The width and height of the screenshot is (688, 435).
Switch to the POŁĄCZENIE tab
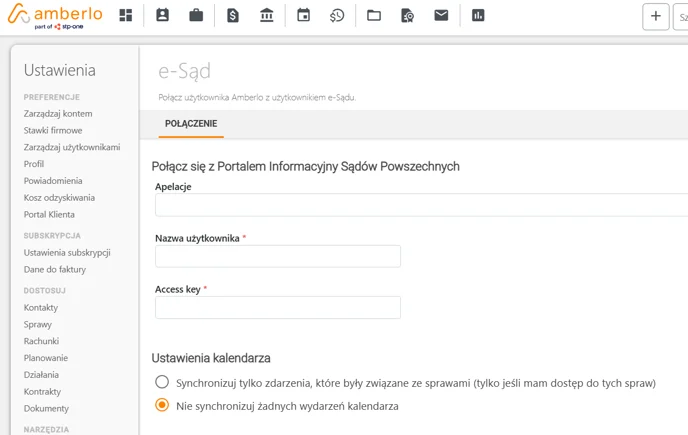tap(191, 124)
